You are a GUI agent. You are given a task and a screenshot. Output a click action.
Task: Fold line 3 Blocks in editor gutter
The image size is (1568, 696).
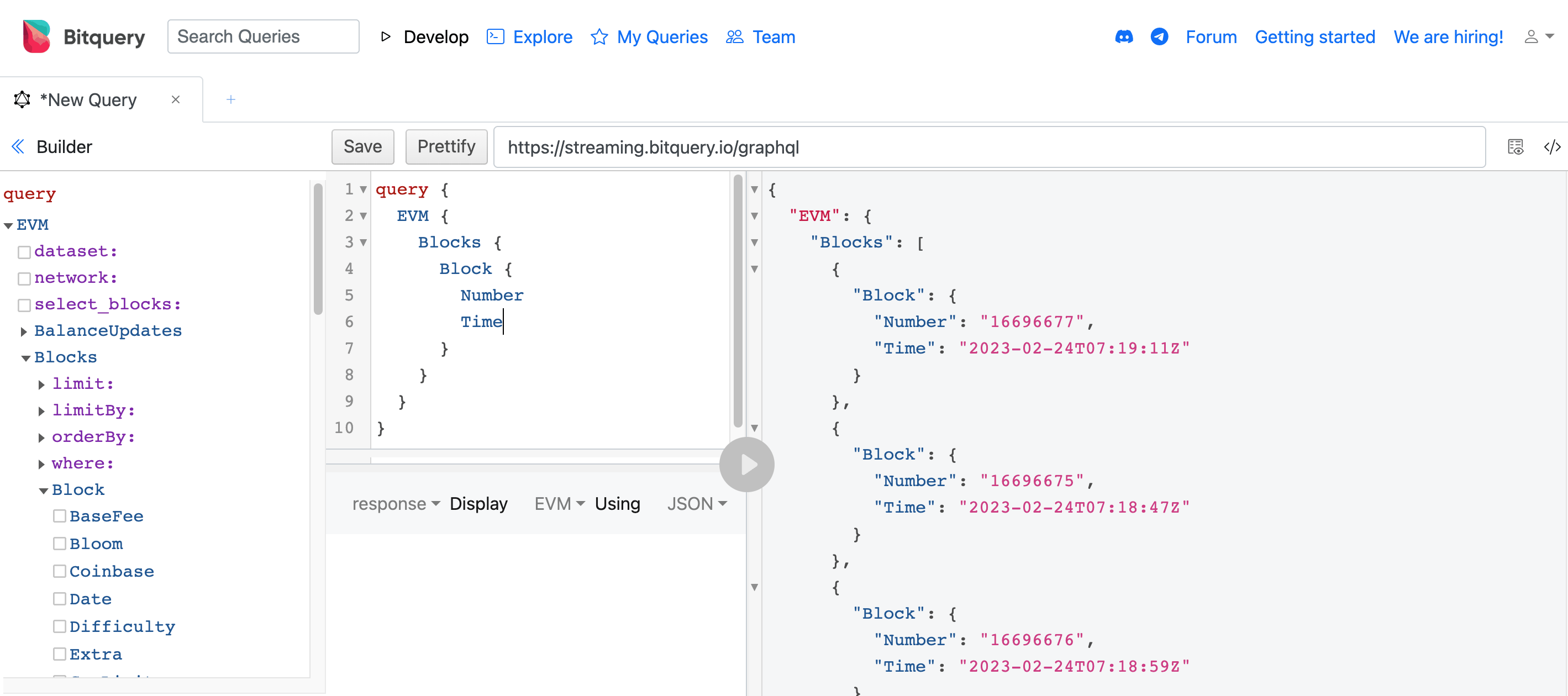[x=364, y=242]
